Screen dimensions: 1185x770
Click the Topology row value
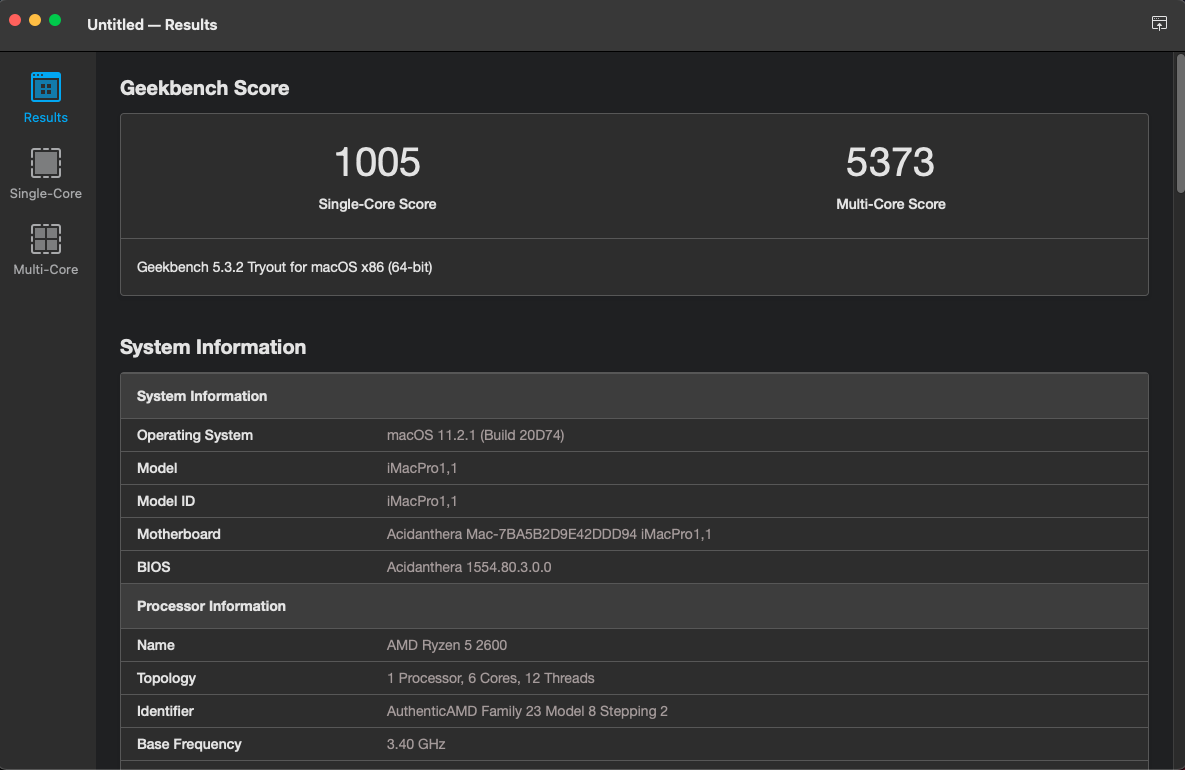click(x=490, y=678)
